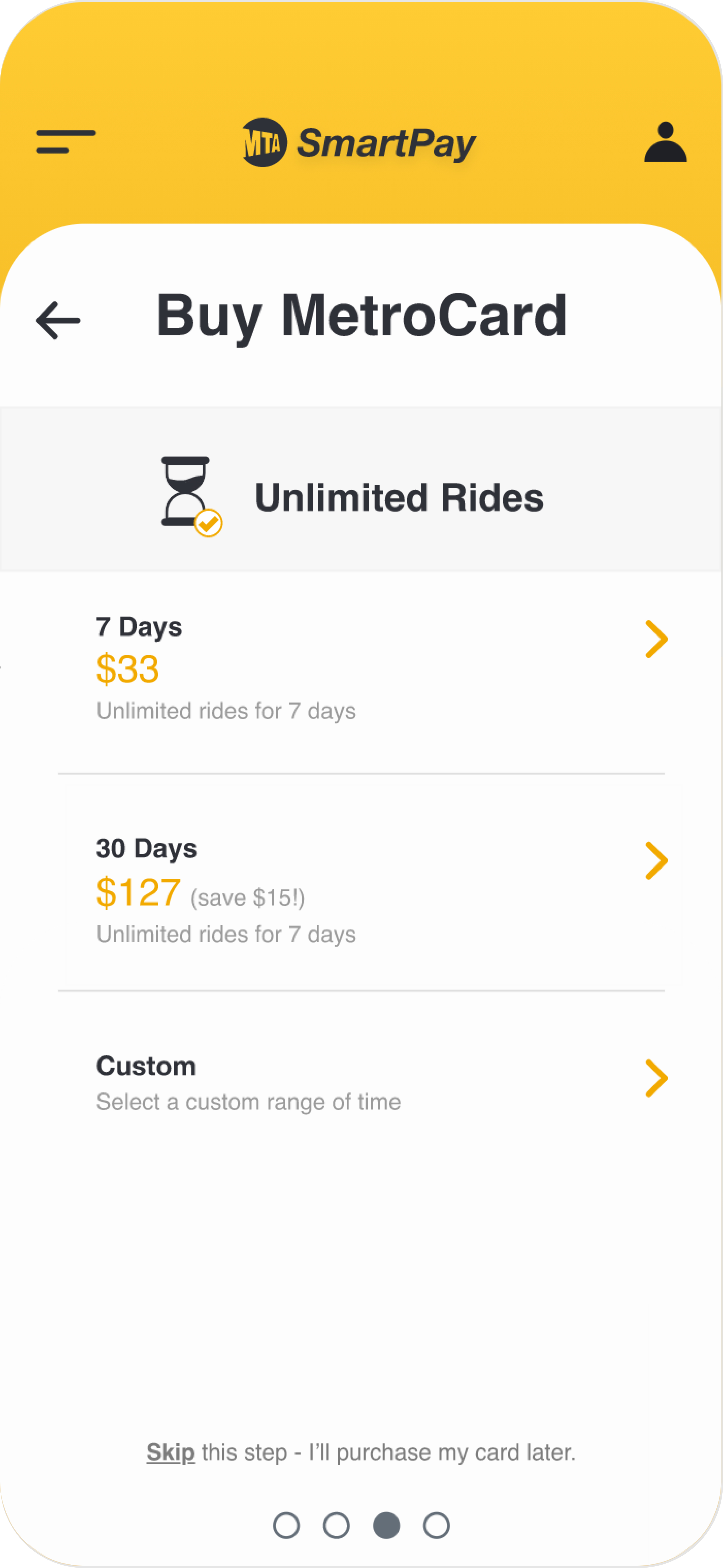Click the Skip link
723x1568 pixels.
[170, 1452]
